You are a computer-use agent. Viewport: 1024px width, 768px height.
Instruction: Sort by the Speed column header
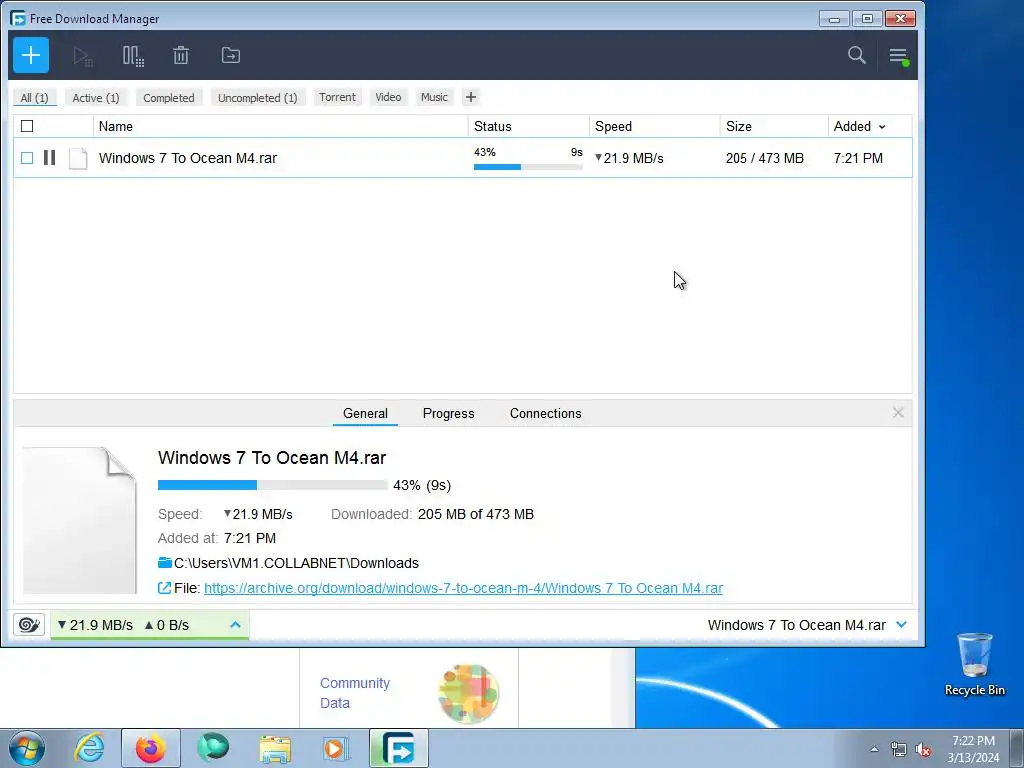click(654, 126)
